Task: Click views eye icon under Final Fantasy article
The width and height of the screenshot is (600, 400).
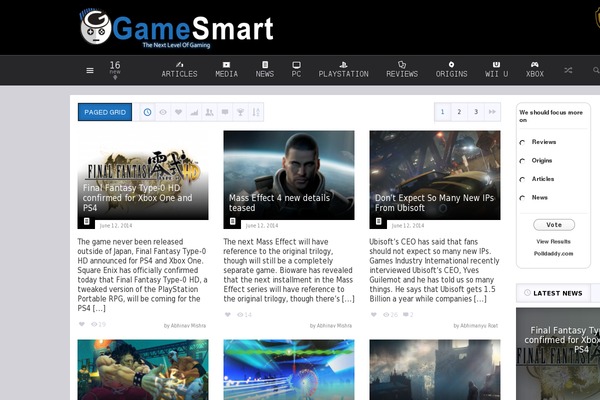Action: coord(94,324)
